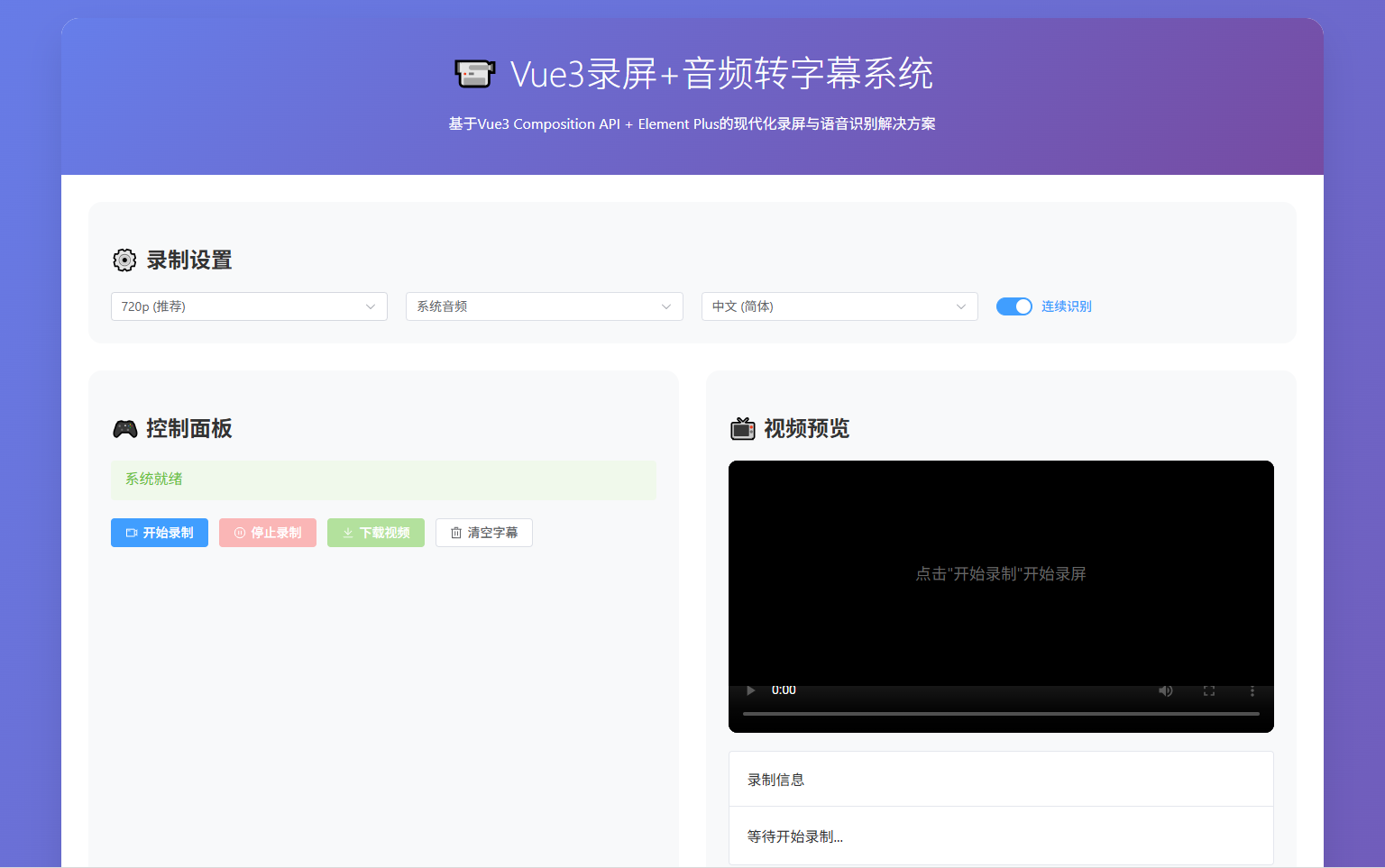Mute the video player volume icon
The image size is (1385, 868).
coord(1165,690)
